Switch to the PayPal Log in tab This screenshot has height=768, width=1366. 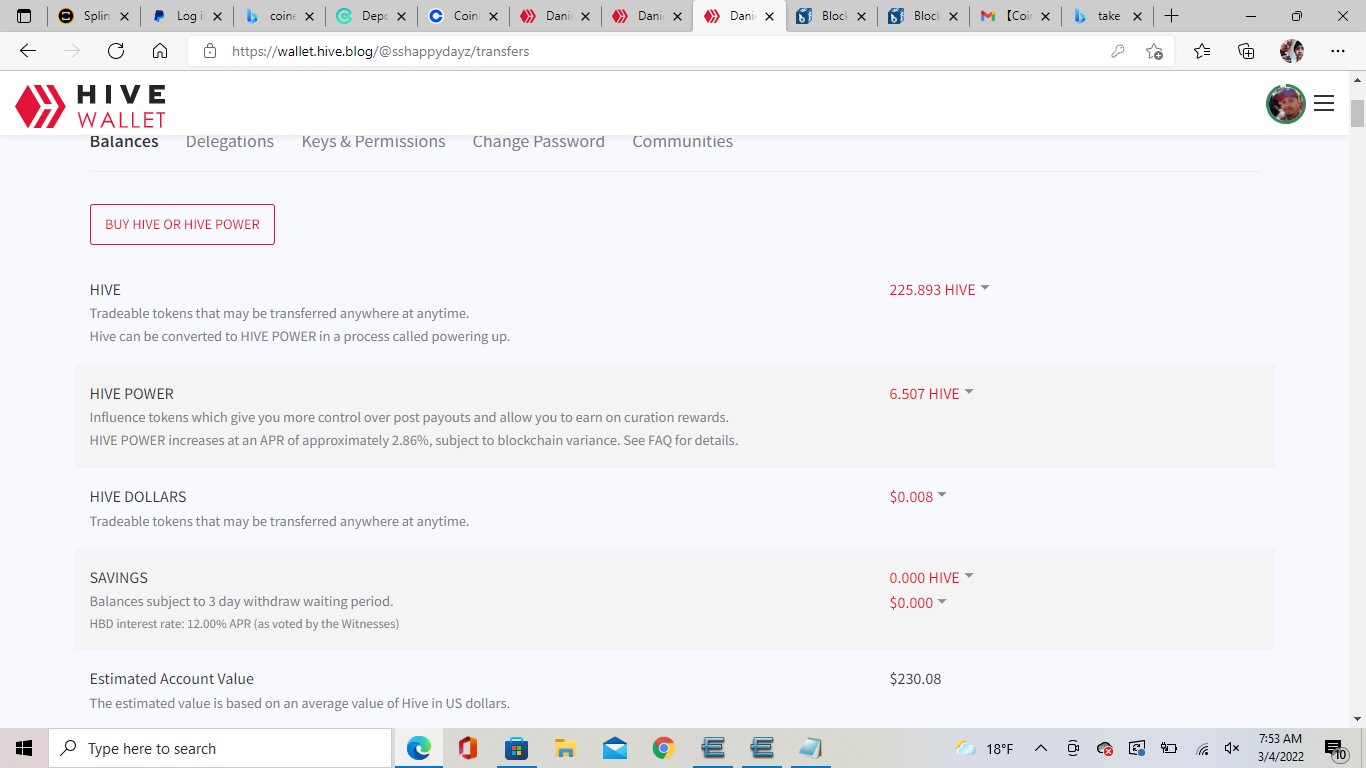click(x=185, y=16)
